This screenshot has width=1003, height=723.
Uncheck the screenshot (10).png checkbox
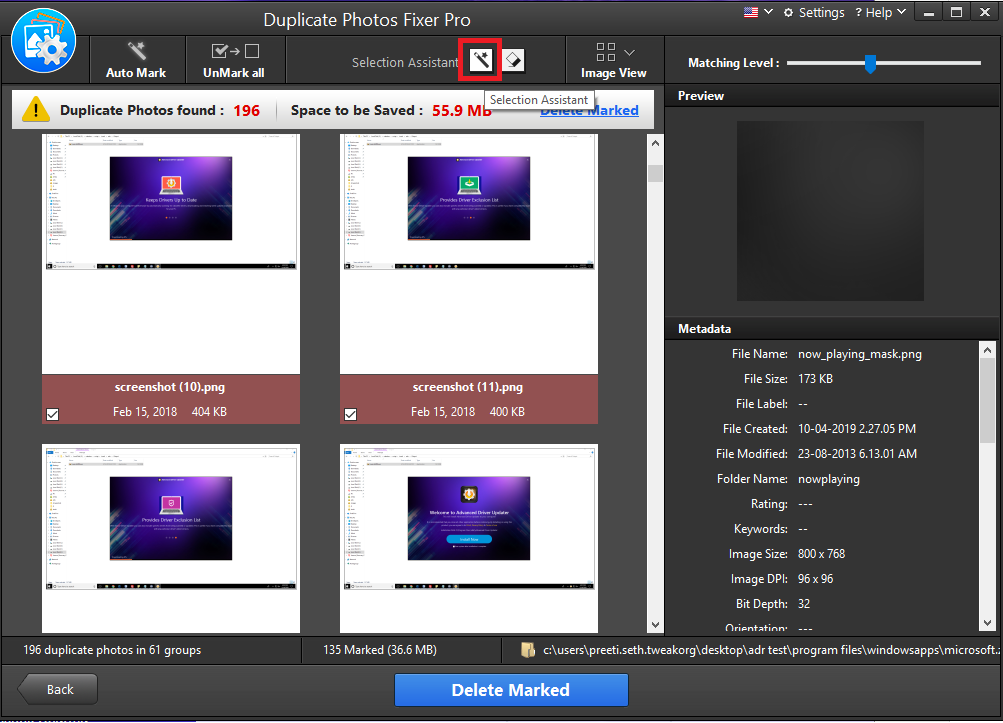tap(52, 414)
